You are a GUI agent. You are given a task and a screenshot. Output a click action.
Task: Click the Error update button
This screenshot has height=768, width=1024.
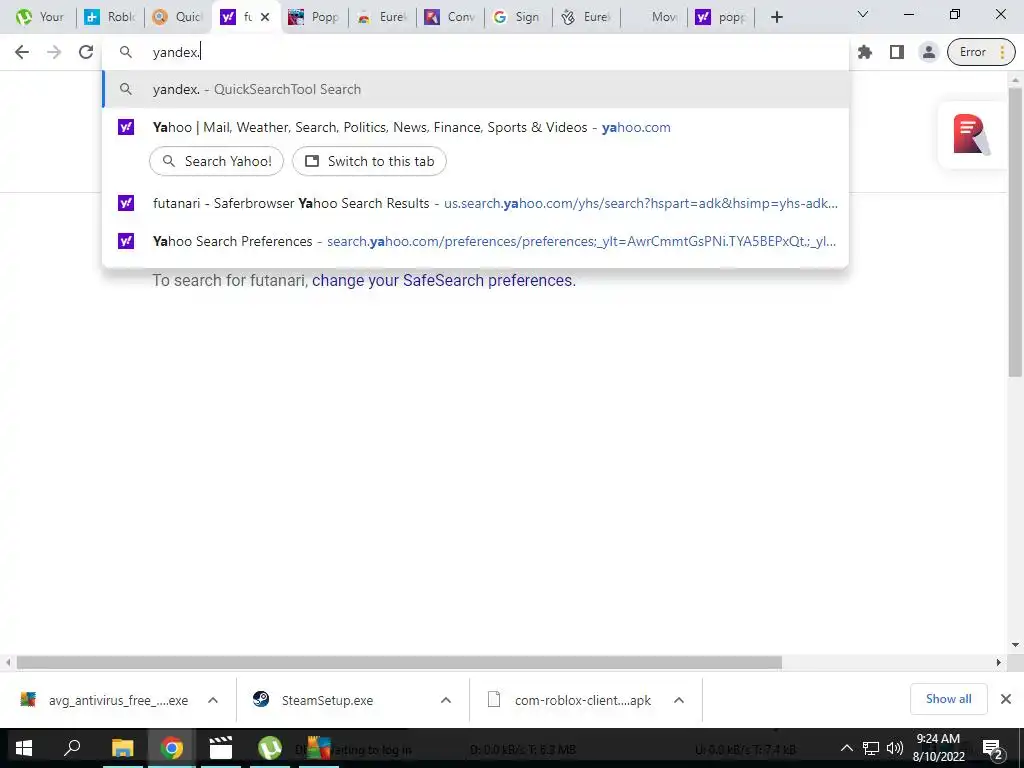pos(981,52)
